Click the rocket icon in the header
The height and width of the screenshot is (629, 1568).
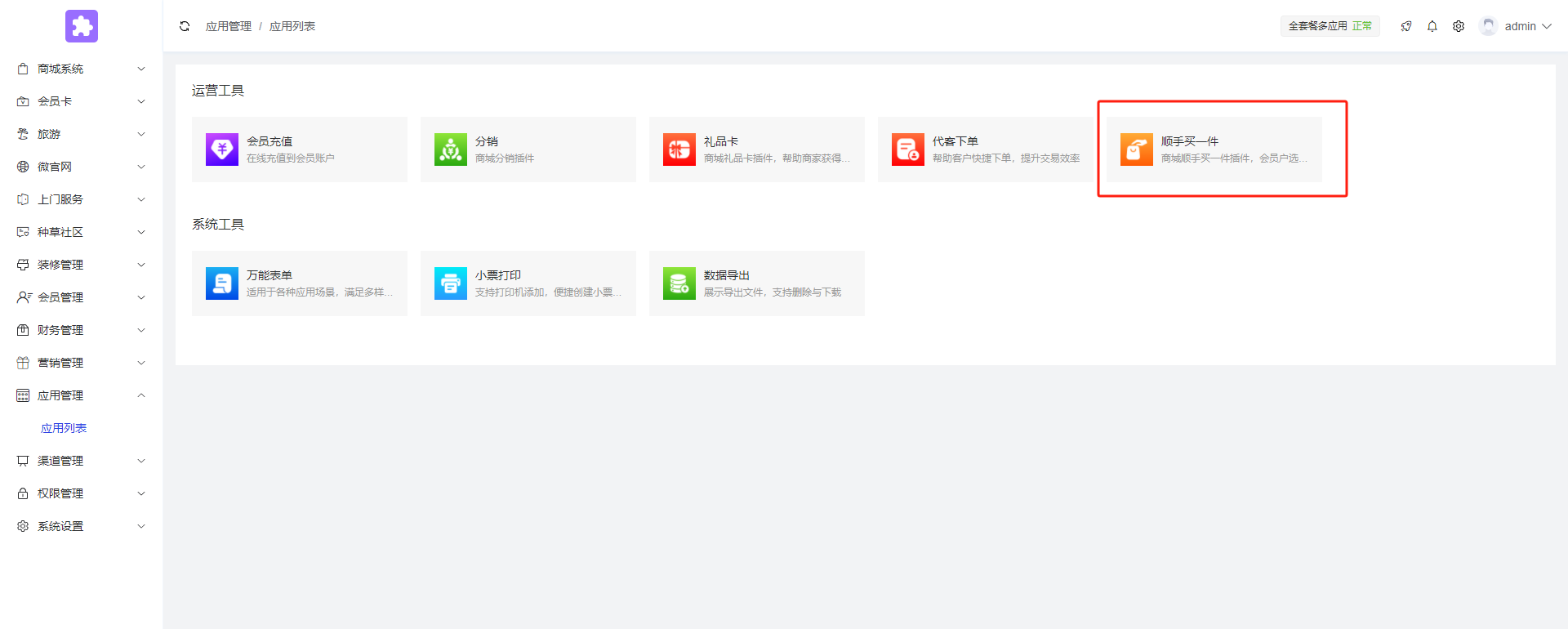click(1406, 26)
